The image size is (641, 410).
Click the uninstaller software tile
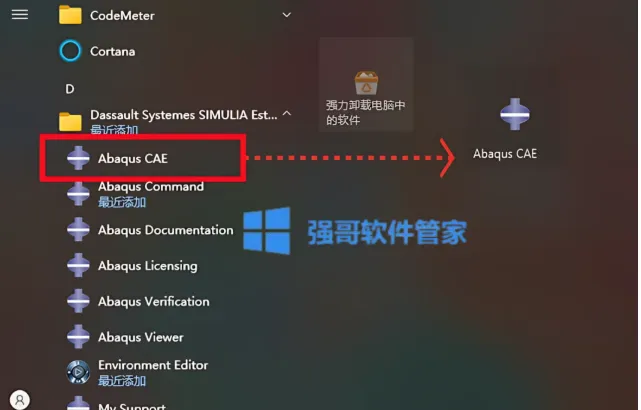pyautogui.click(x=366, y=85)
